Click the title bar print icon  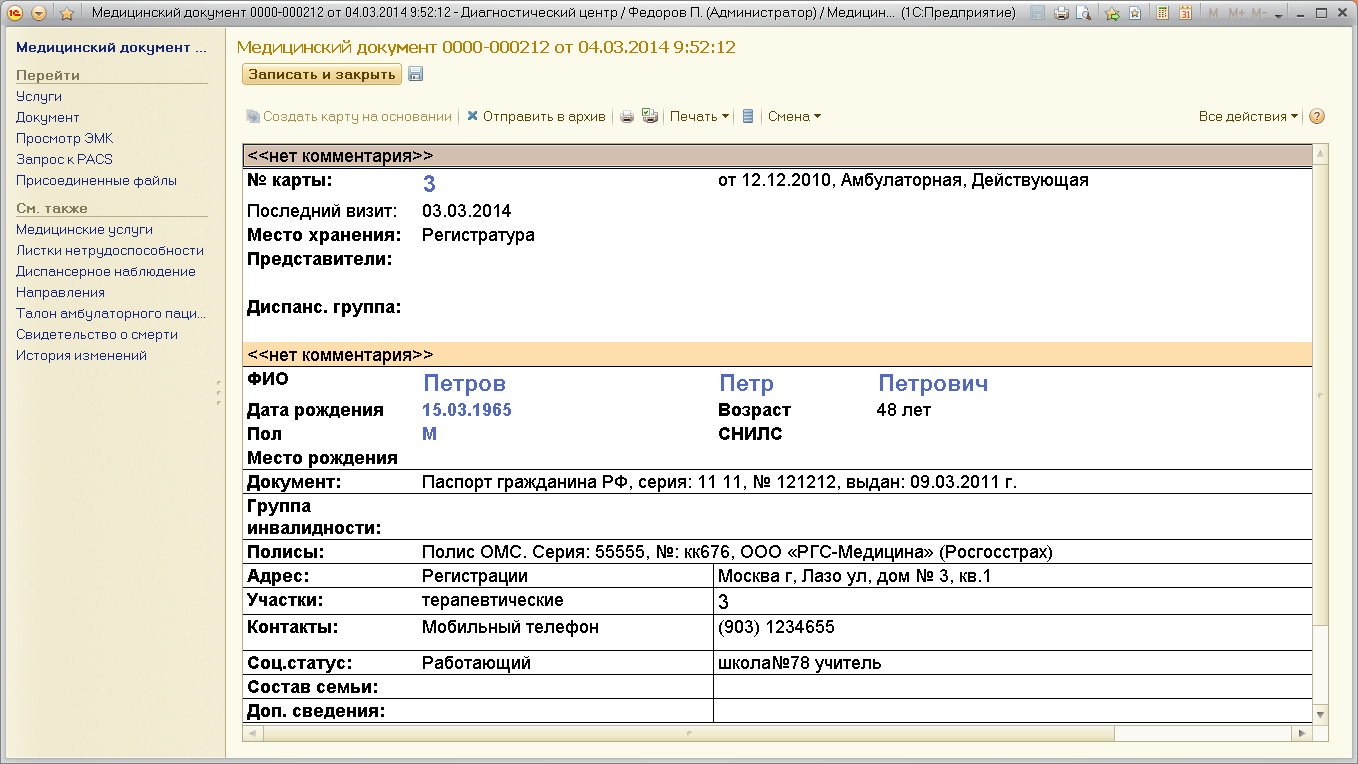pyautogui.click(x=1062, y=13)
